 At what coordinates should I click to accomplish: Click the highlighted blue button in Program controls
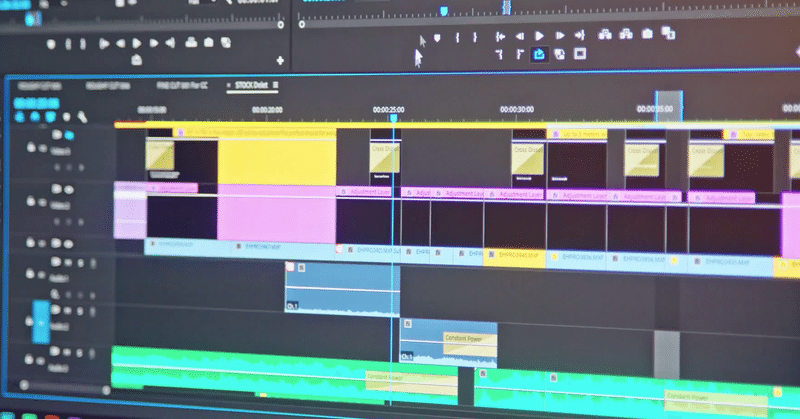539,54
